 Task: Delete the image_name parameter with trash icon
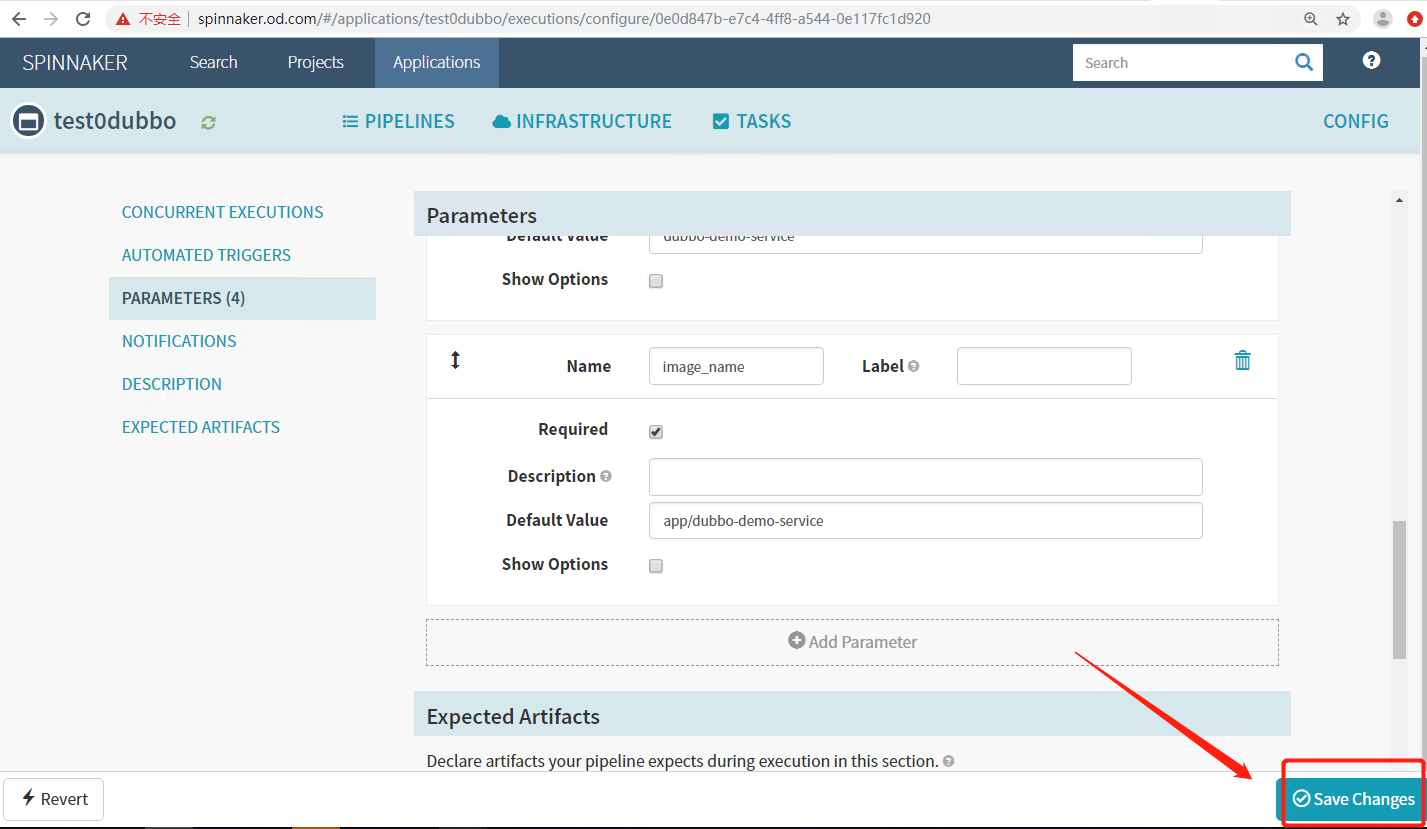pos(1242,361)
